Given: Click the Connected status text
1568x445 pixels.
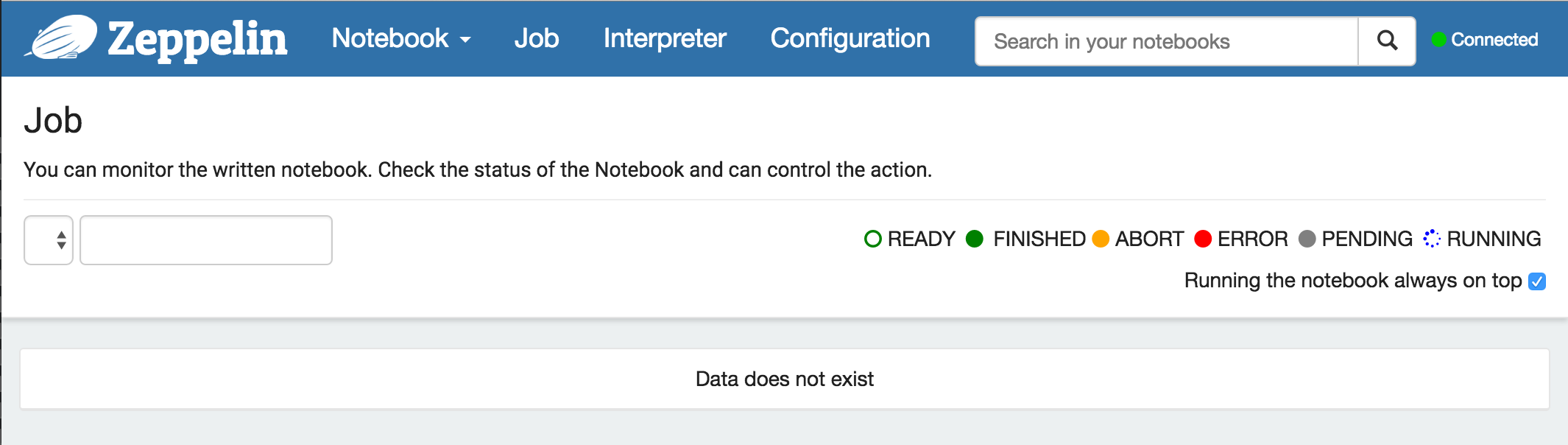Looking at the screenshot, I should [x=1494, y=40].
